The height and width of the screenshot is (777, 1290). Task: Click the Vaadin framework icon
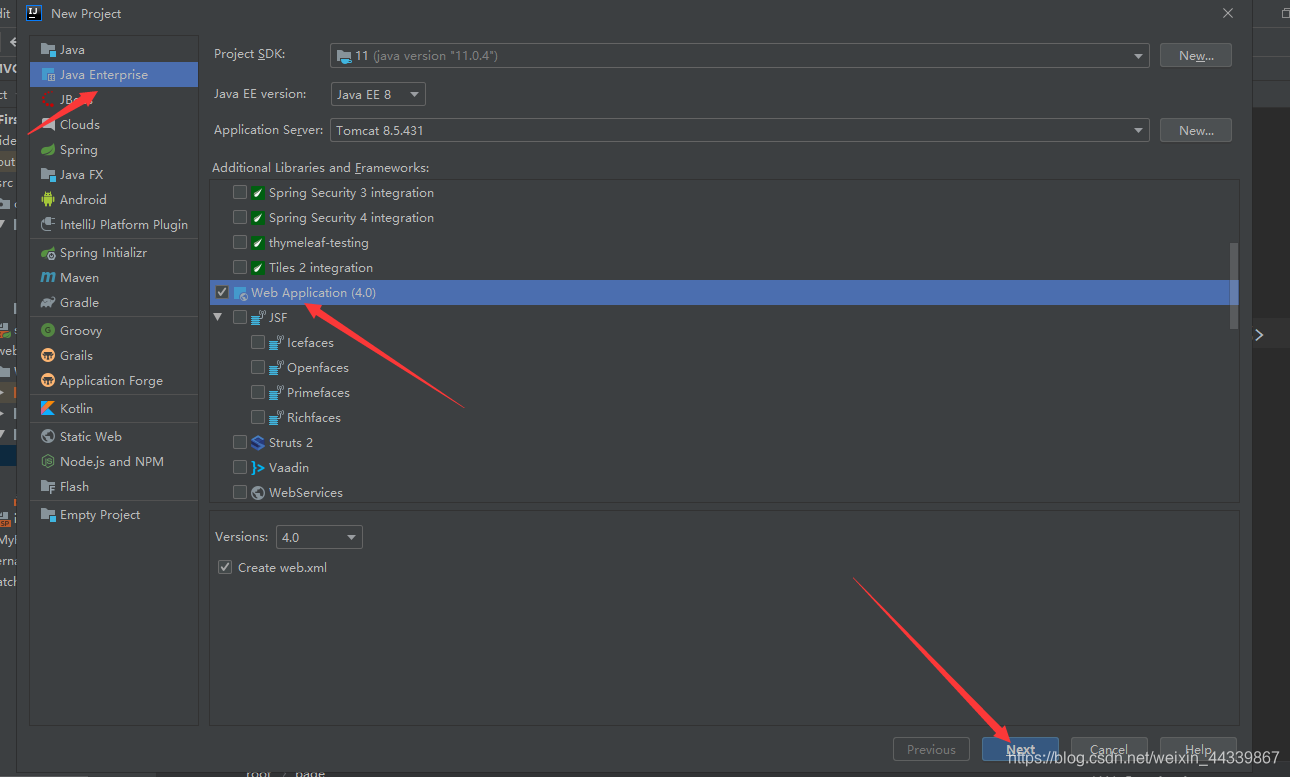click(x=258, y=468)
